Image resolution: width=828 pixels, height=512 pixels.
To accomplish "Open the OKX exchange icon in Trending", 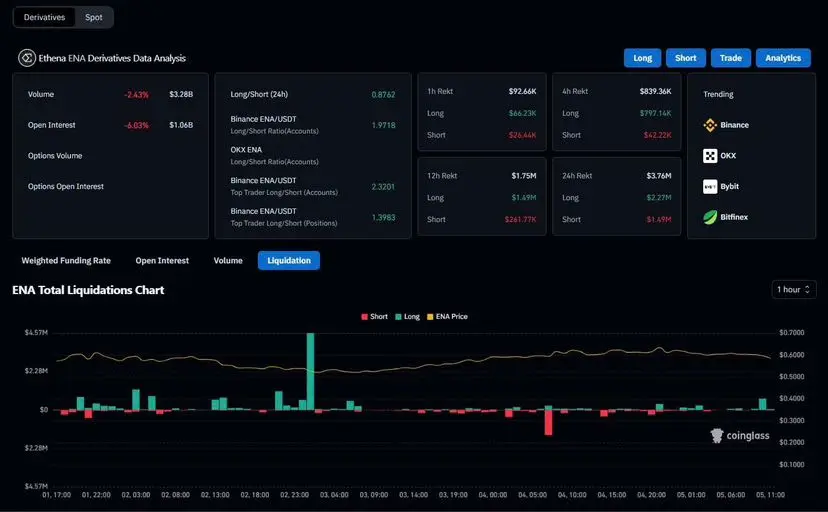I will 710,156.
